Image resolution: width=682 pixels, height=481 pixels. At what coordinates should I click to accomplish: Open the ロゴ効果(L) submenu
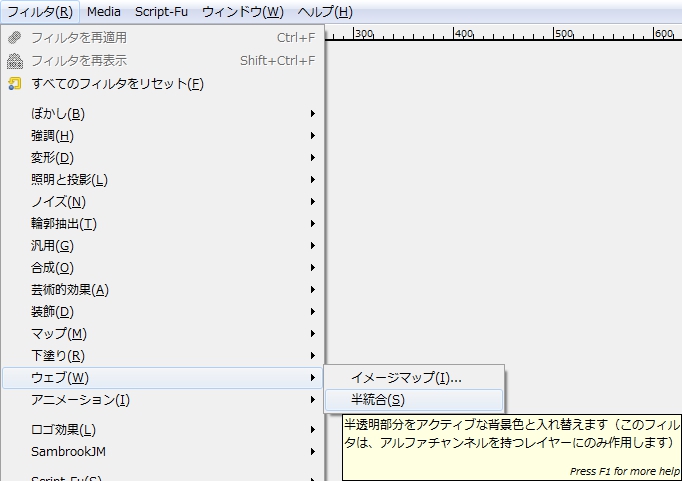163,430
